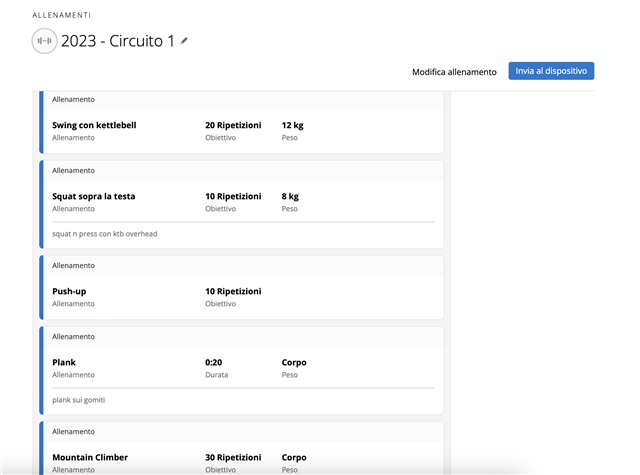
Task: Click the Corpo weight for Plank
Action: [x=294, y=362]
